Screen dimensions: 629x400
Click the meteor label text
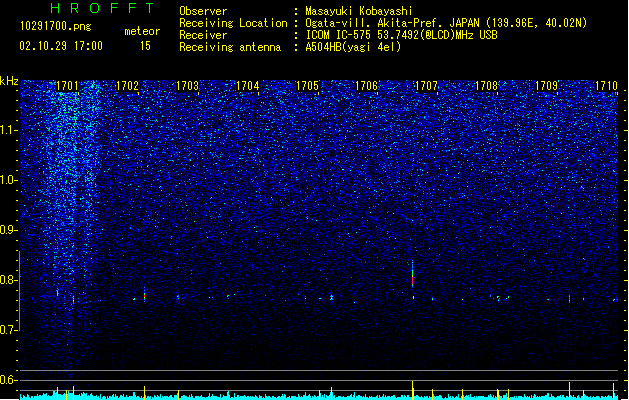point(142,31)
